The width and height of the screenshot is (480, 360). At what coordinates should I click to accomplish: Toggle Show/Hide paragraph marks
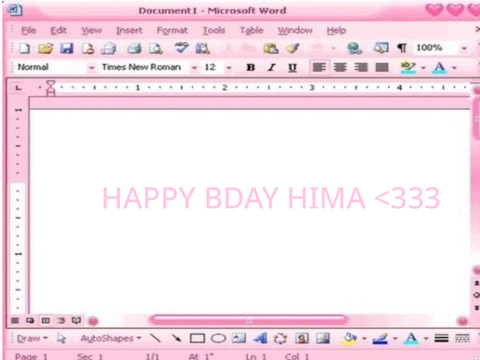(402, 49)
